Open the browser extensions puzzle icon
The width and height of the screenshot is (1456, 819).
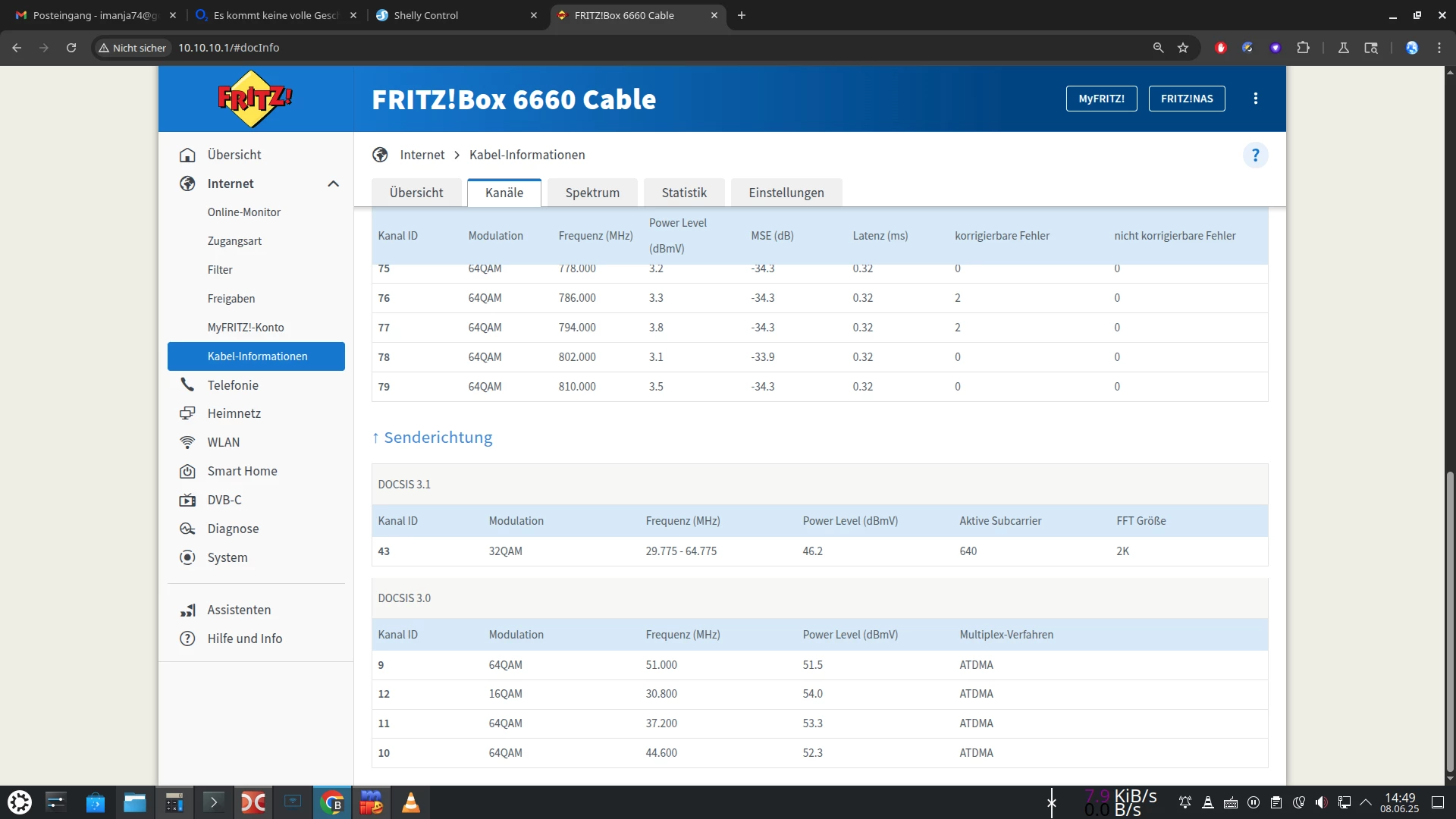[x=1303, y=48]
